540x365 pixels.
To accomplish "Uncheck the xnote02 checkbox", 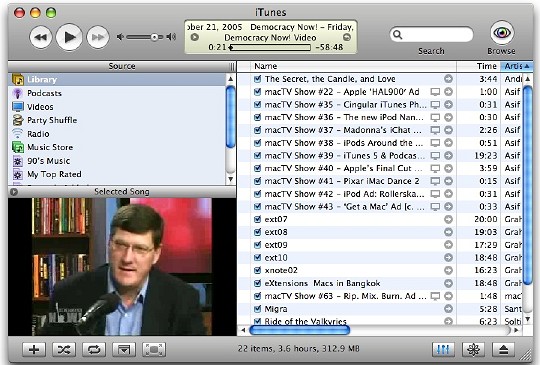I will (x=257, y=270).
